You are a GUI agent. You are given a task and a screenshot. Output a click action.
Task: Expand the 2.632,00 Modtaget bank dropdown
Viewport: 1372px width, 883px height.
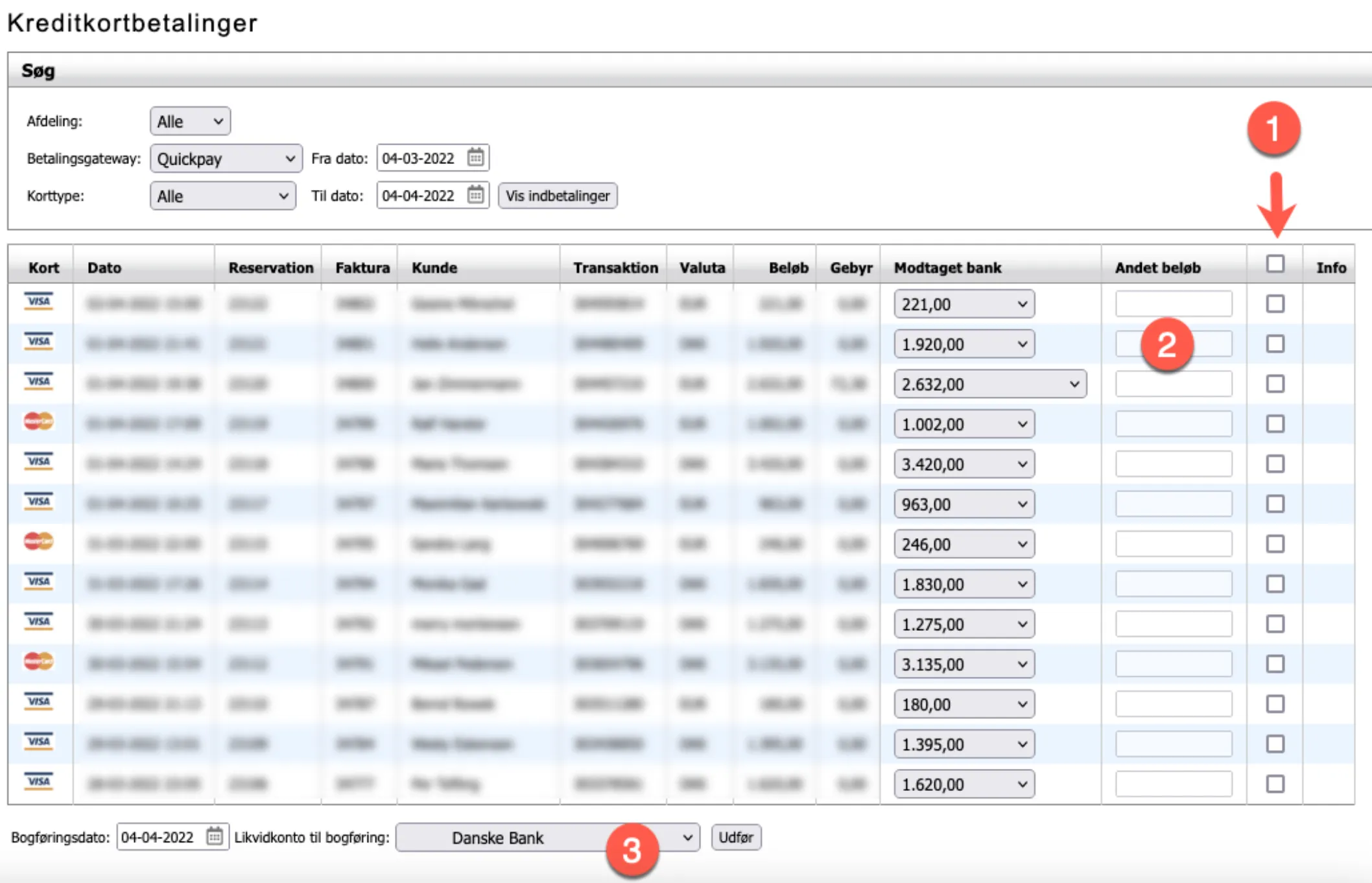[x=989, y=384]
